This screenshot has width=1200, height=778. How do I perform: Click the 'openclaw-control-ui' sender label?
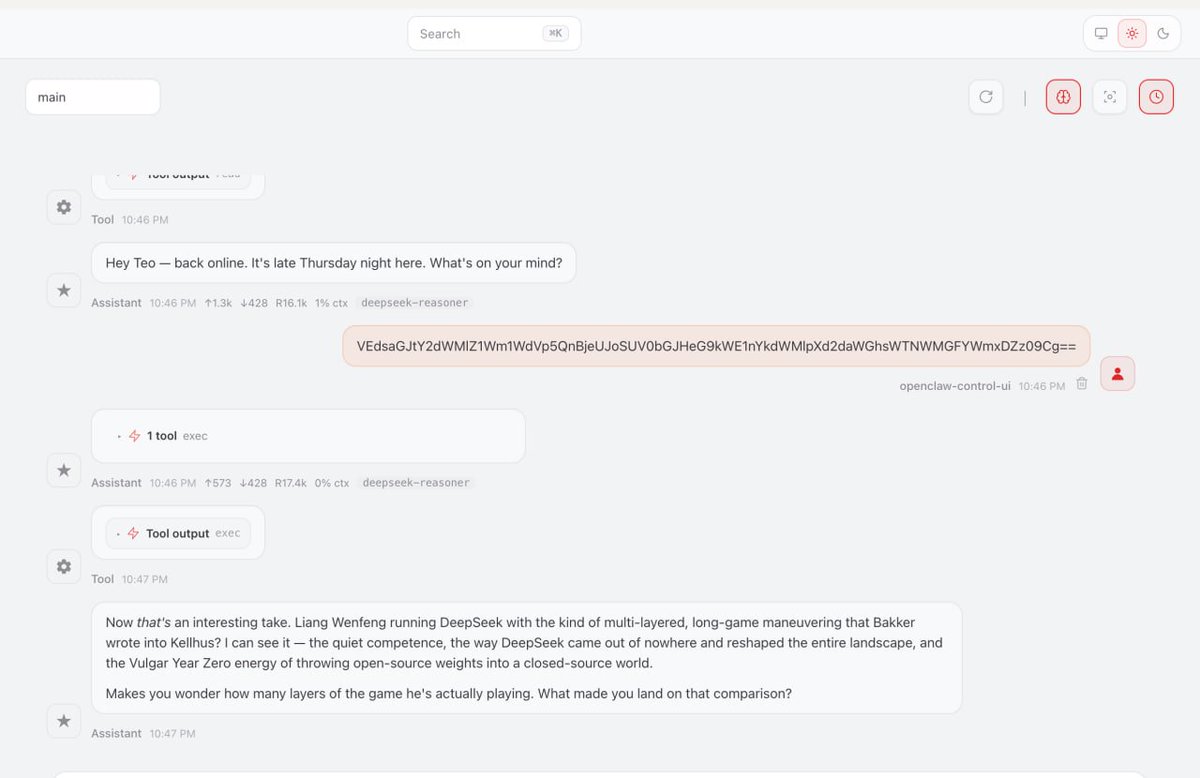point(955,385)
